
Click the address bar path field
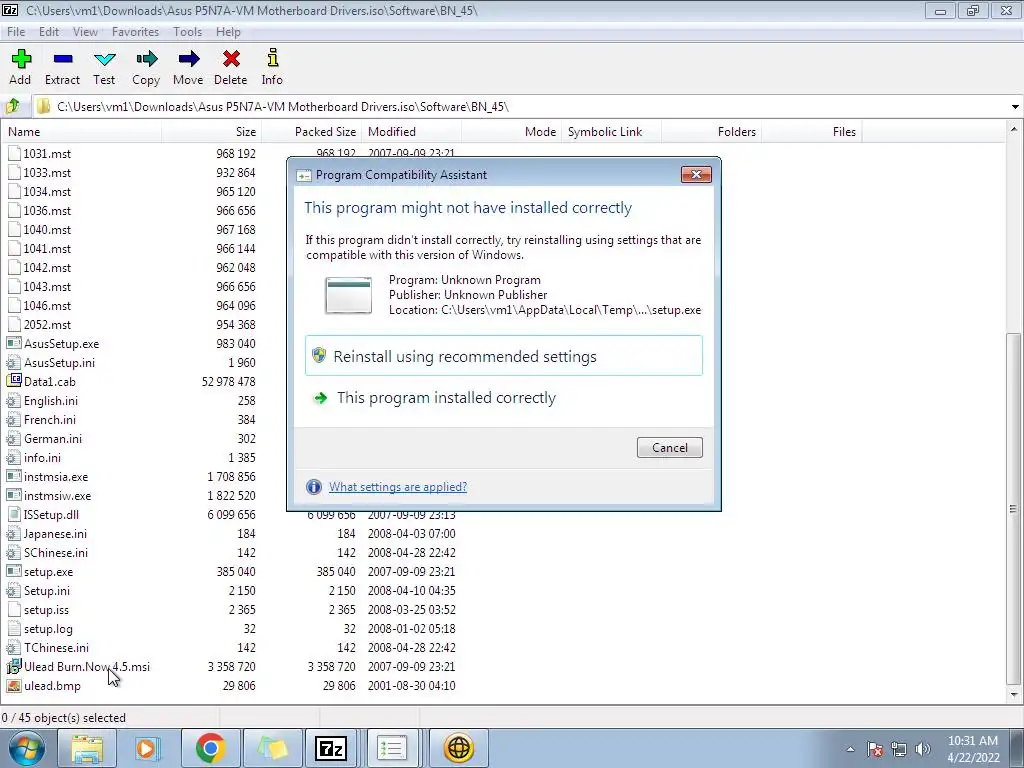(522, 106)
